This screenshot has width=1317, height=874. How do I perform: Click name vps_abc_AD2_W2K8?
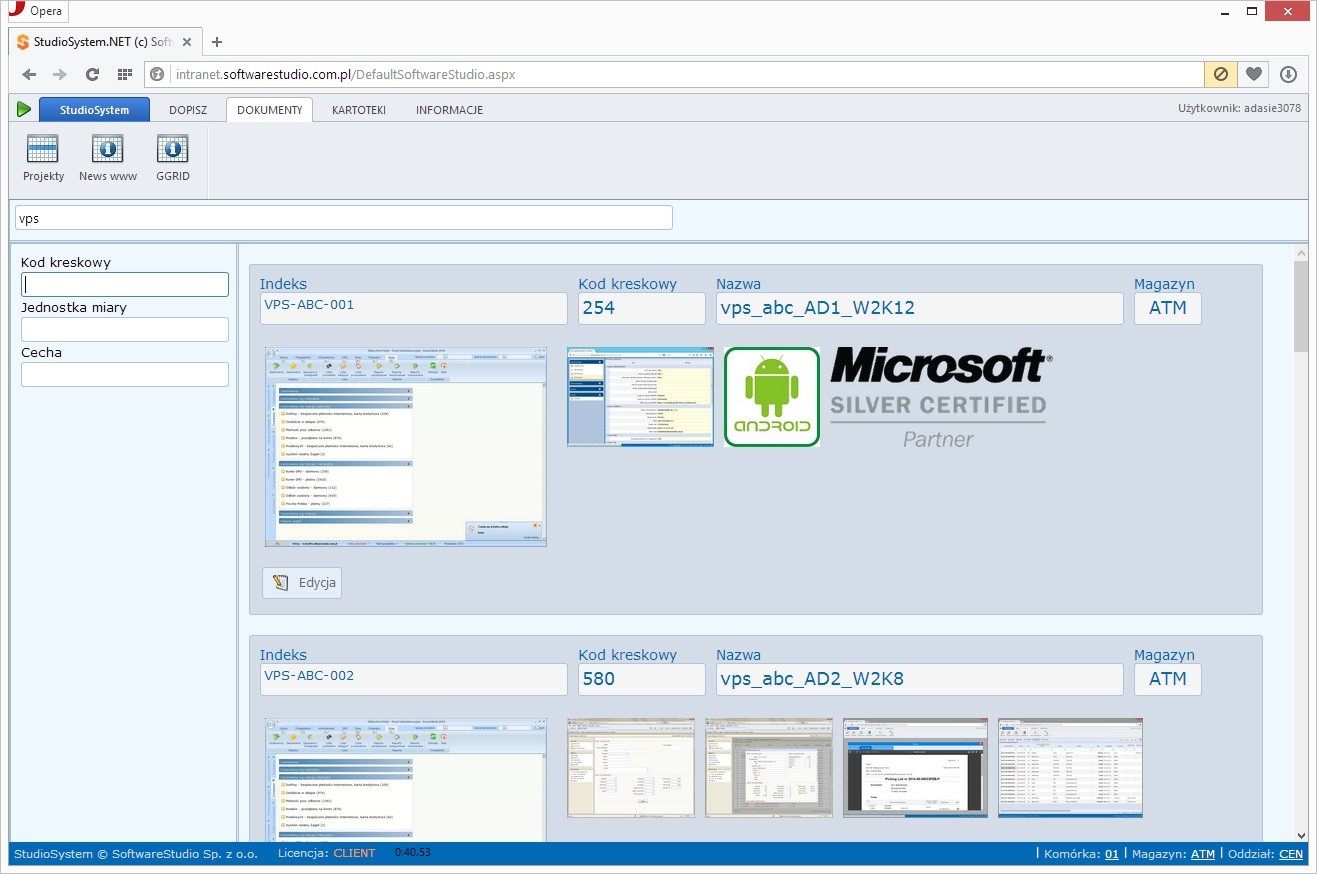pyautogui.click(x=919, y=679)
